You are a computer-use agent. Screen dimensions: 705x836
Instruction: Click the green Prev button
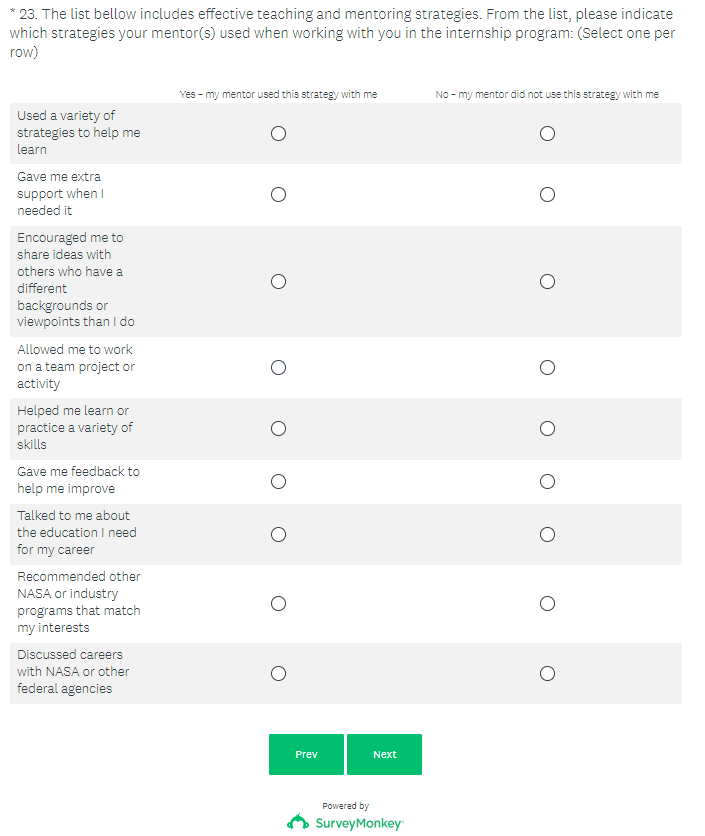coord(306,754)
